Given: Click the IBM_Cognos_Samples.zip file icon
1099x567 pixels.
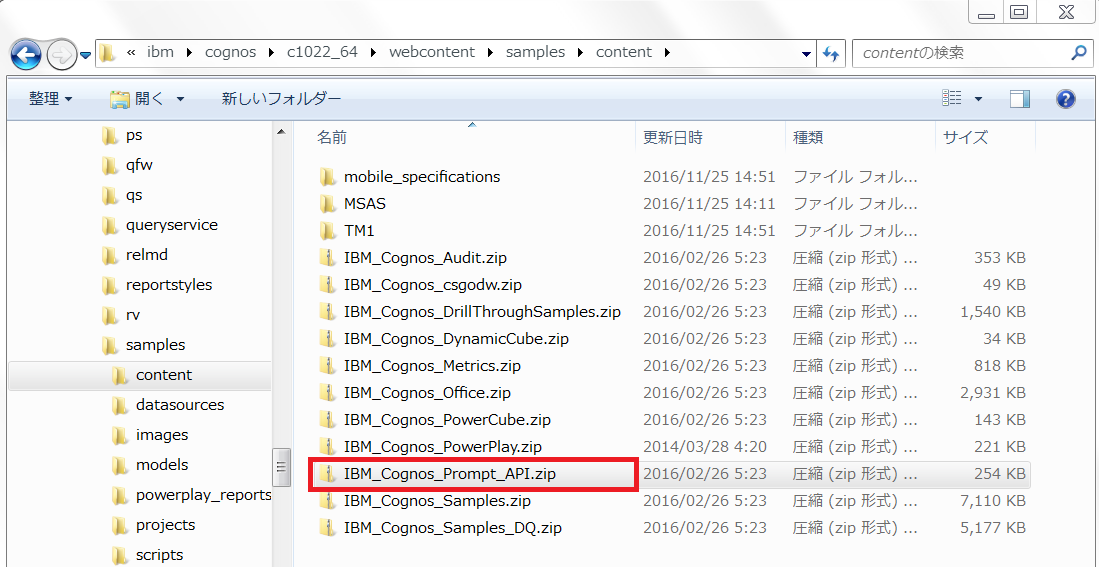Looking at the screenshot, I should tap(327, 501).
